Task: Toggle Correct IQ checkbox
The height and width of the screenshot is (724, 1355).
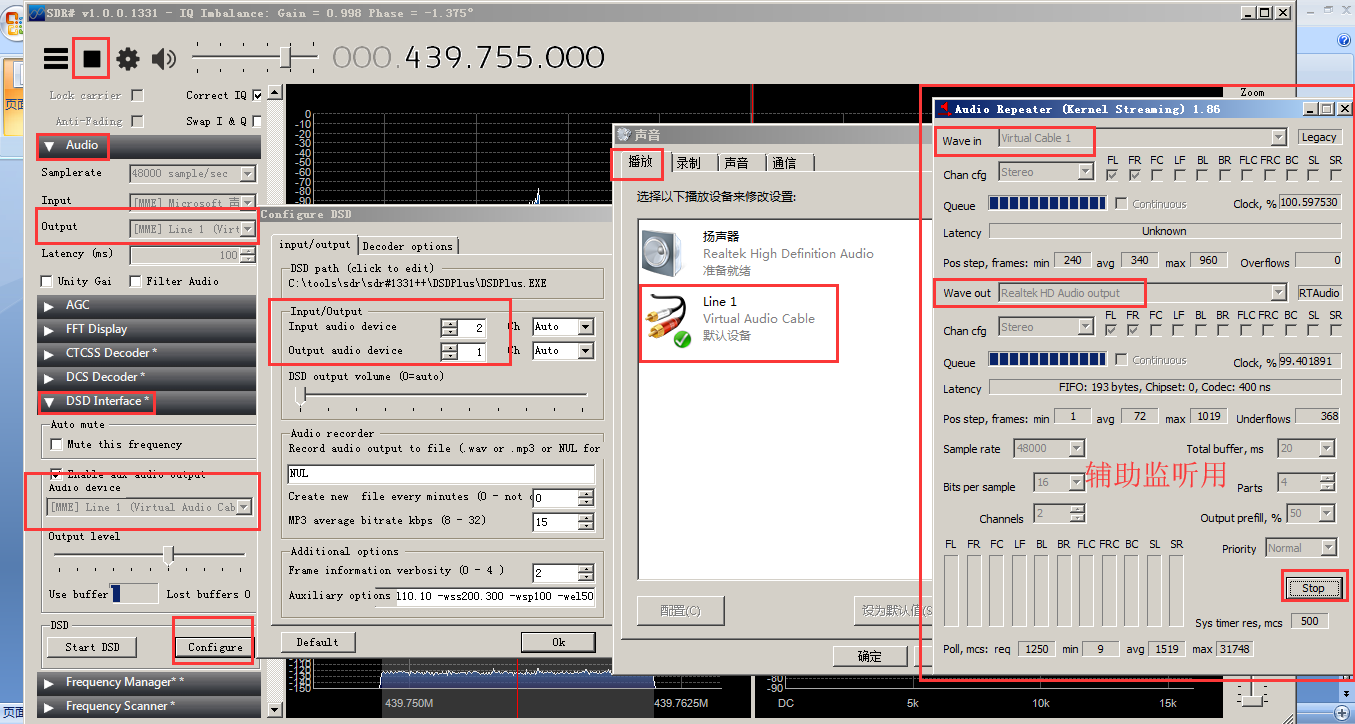Action: [257, 96]
